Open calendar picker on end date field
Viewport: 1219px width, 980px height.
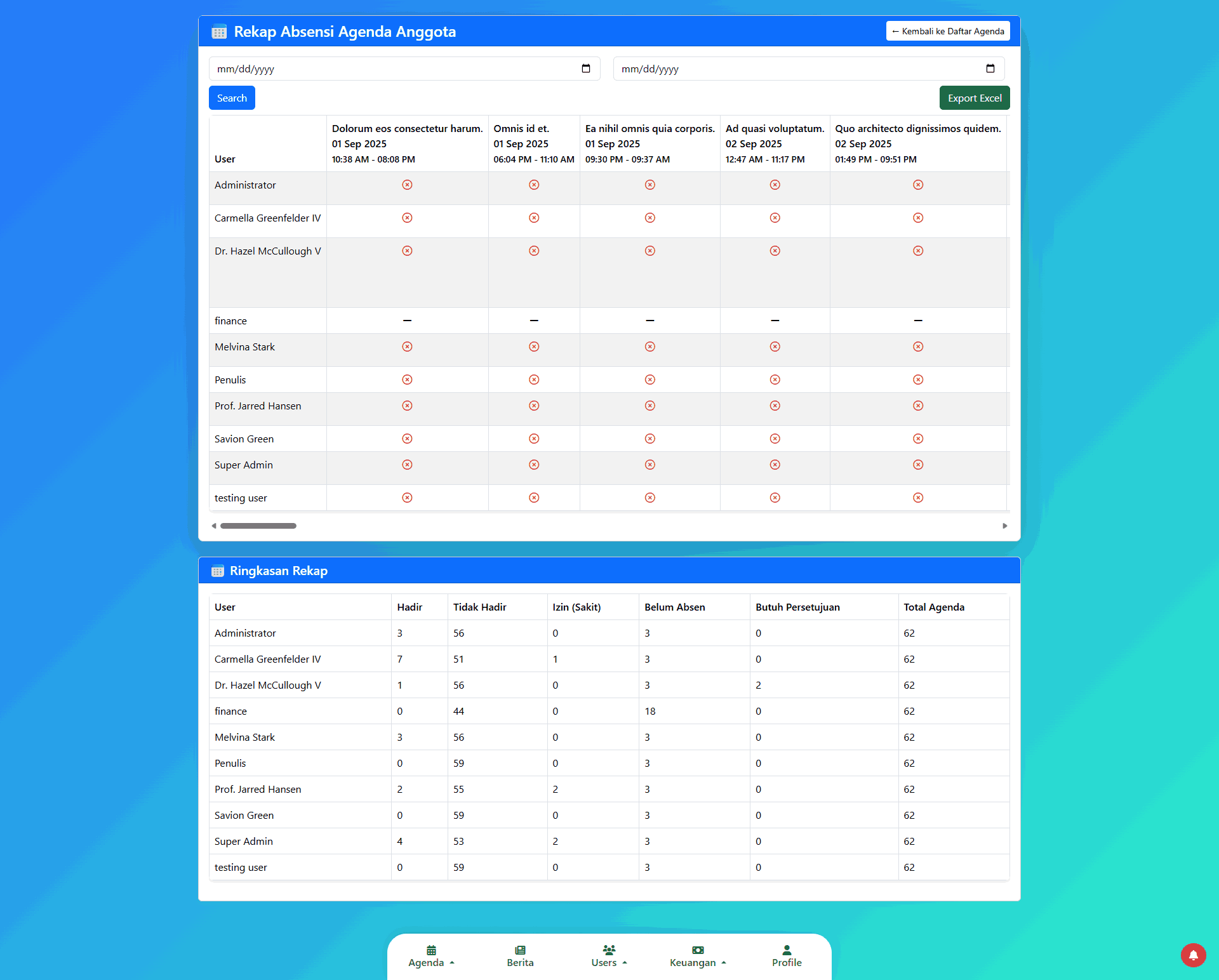click(x=990, y=69)
